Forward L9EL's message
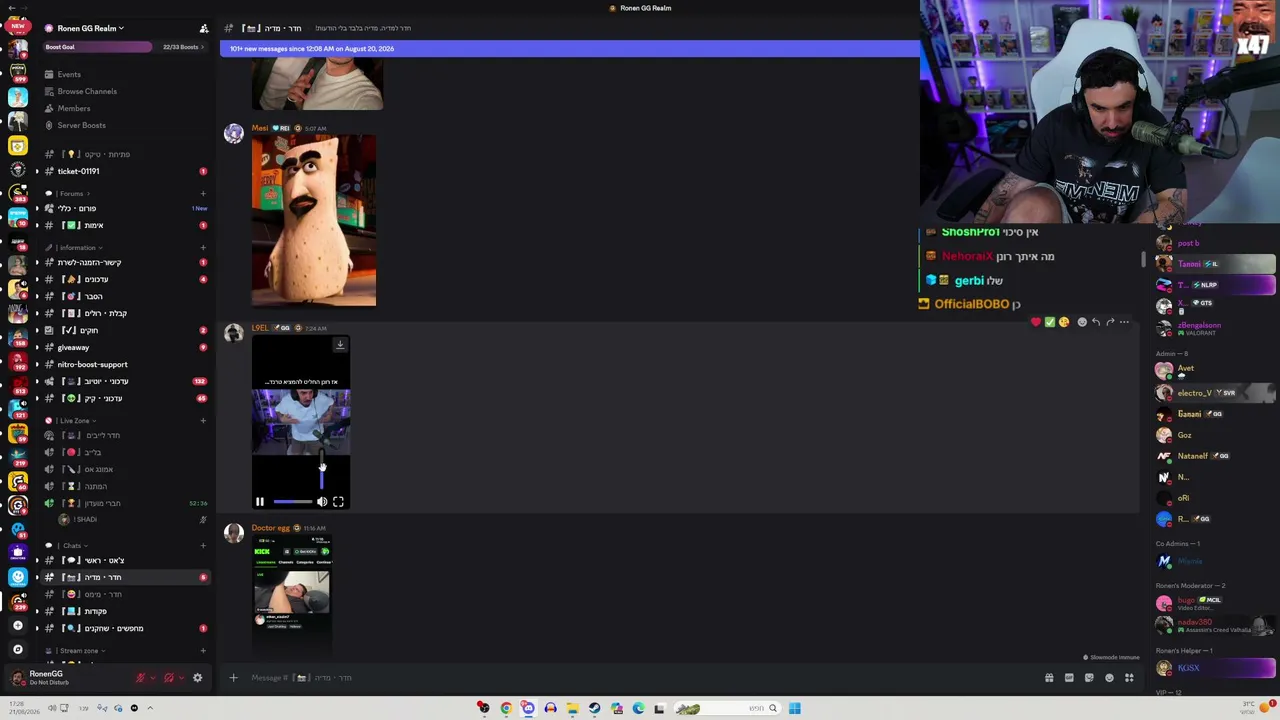Viewport: 1280px width, 720px height. pyautogui.click(x=1110, y=322)
